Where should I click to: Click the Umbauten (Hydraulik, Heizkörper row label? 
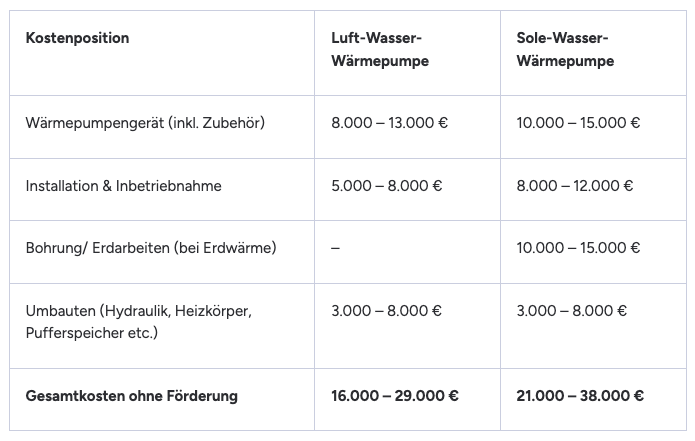click(x=138, y=311)
